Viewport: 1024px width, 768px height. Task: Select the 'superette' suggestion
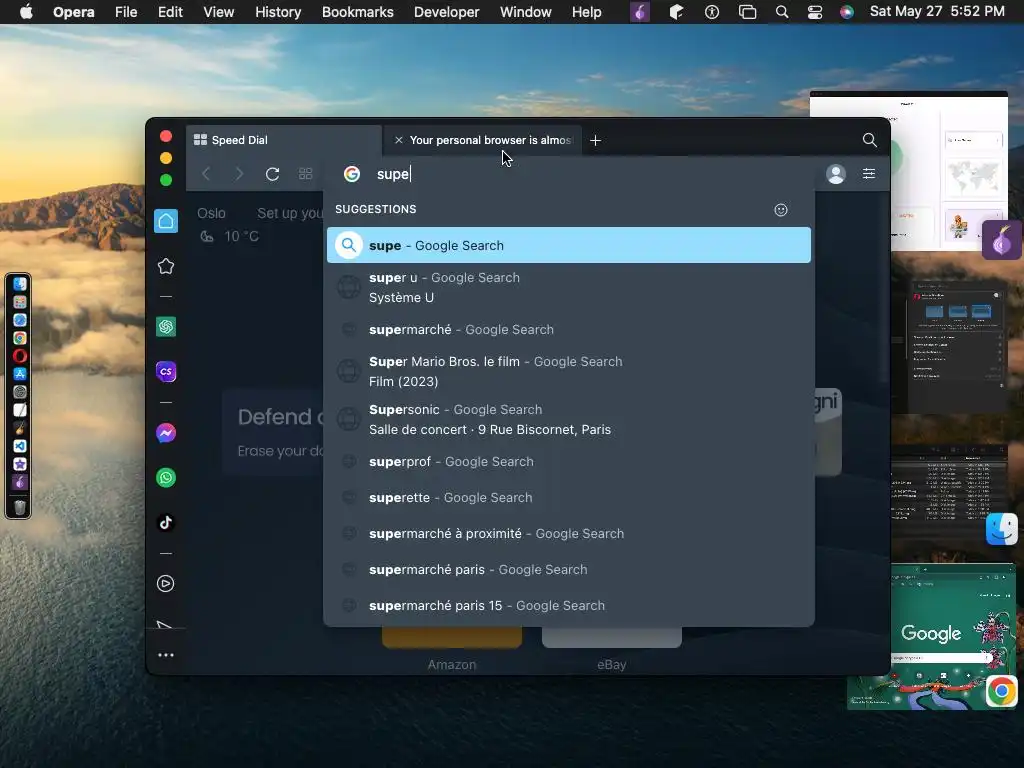pos(569,498)
